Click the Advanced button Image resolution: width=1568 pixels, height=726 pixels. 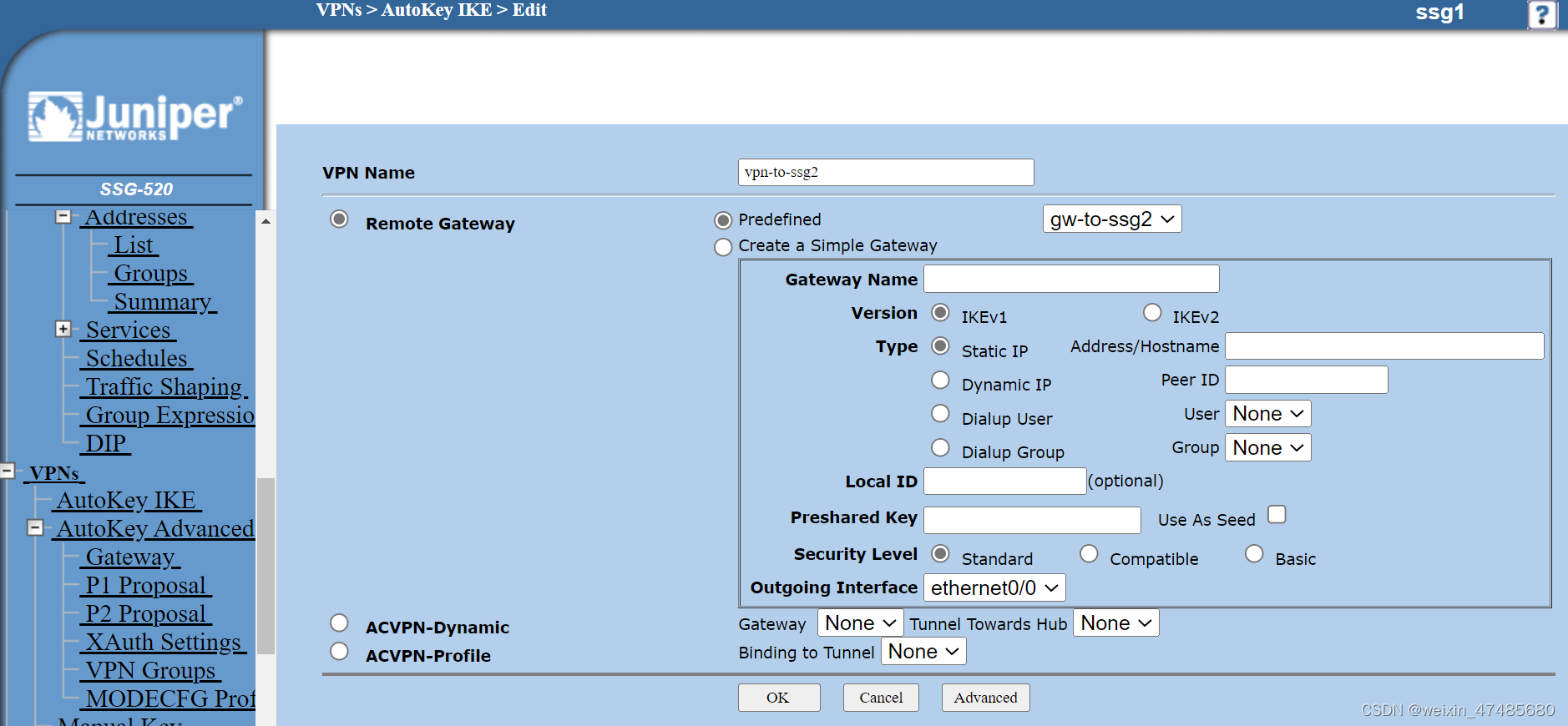986,698
